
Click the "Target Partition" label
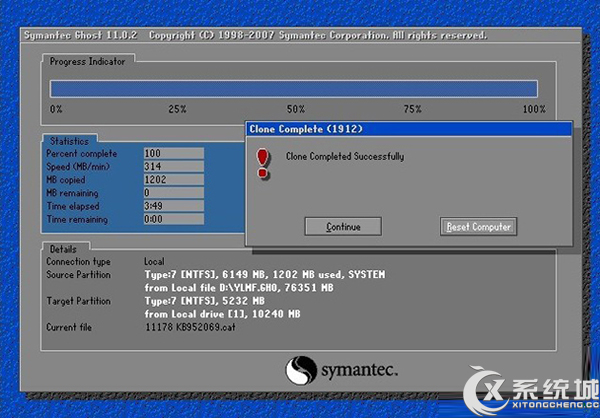pyautogui.click(x=78, y=301)
